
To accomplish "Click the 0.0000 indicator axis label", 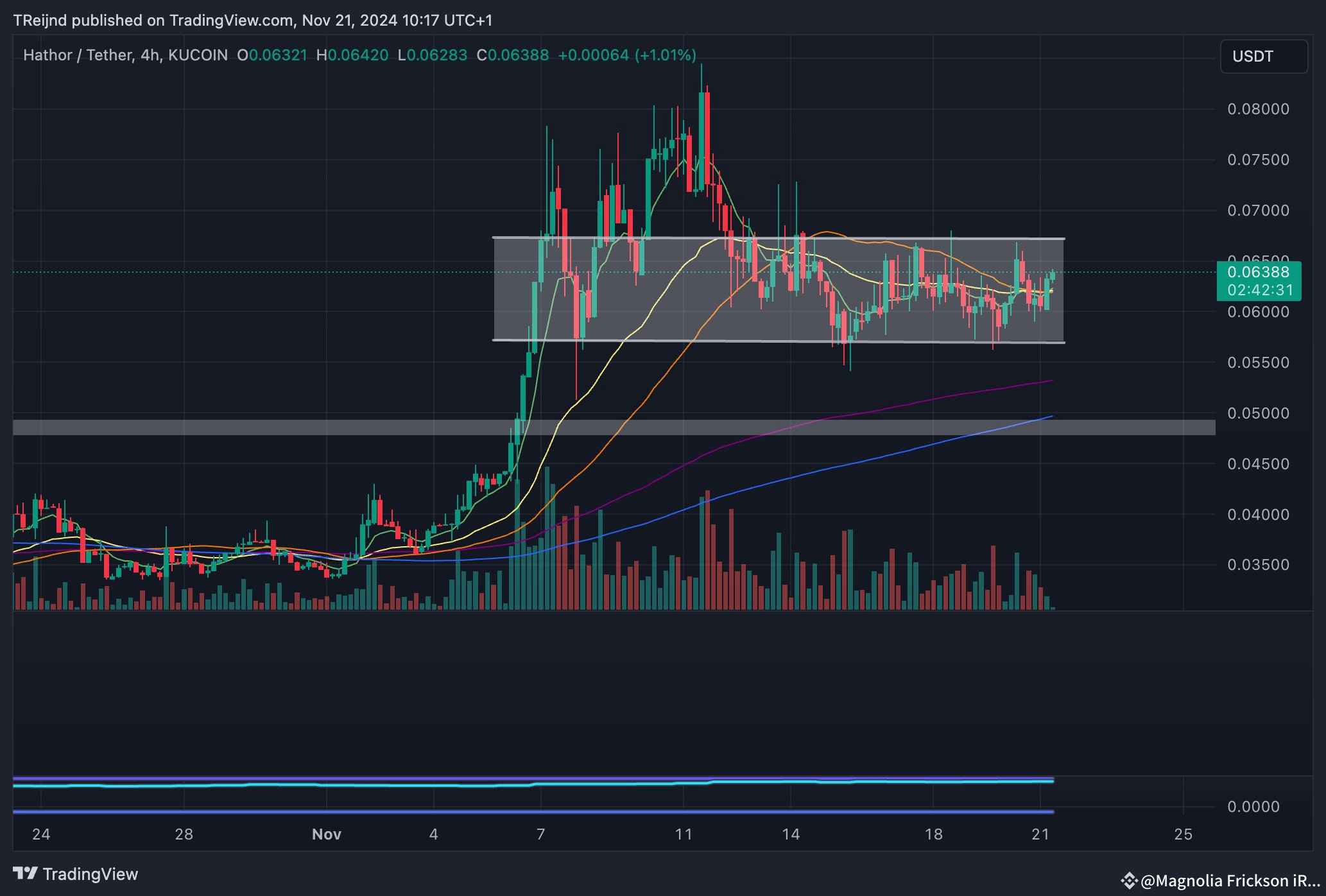I will (x=1253, y=807).
